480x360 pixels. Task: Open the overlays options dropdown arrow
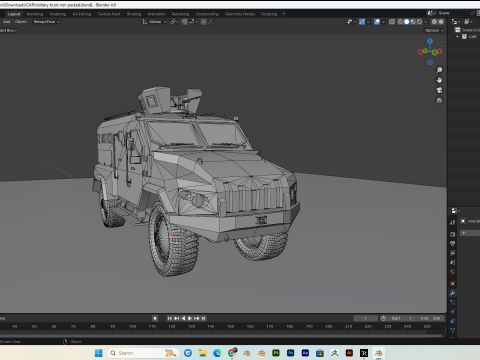(383, 22)
